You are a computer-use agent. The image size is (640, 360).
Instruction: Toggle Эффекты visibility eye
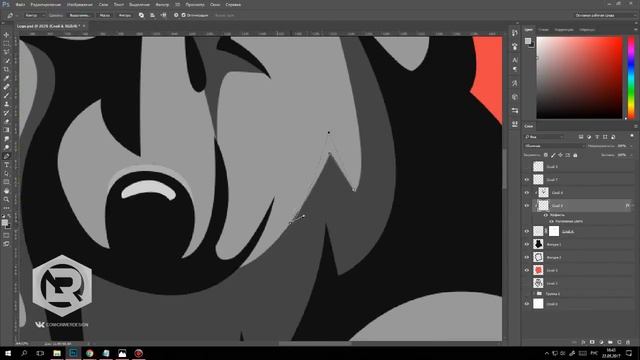click(546, 215)
